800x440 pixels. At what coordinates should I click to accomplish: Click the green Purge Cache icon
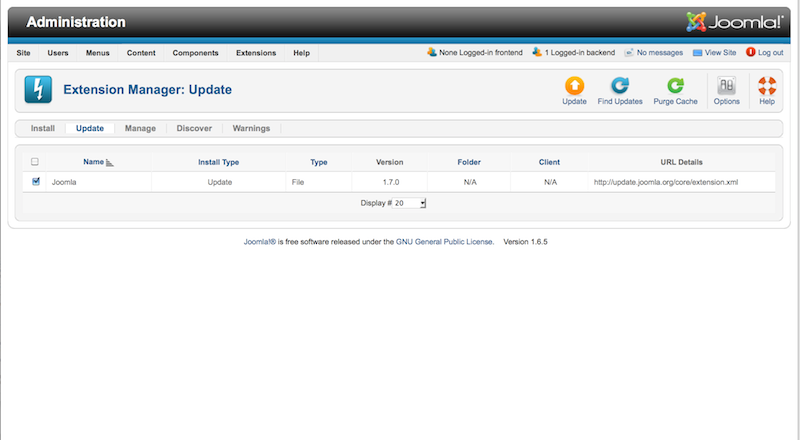[x=675, y=87]
